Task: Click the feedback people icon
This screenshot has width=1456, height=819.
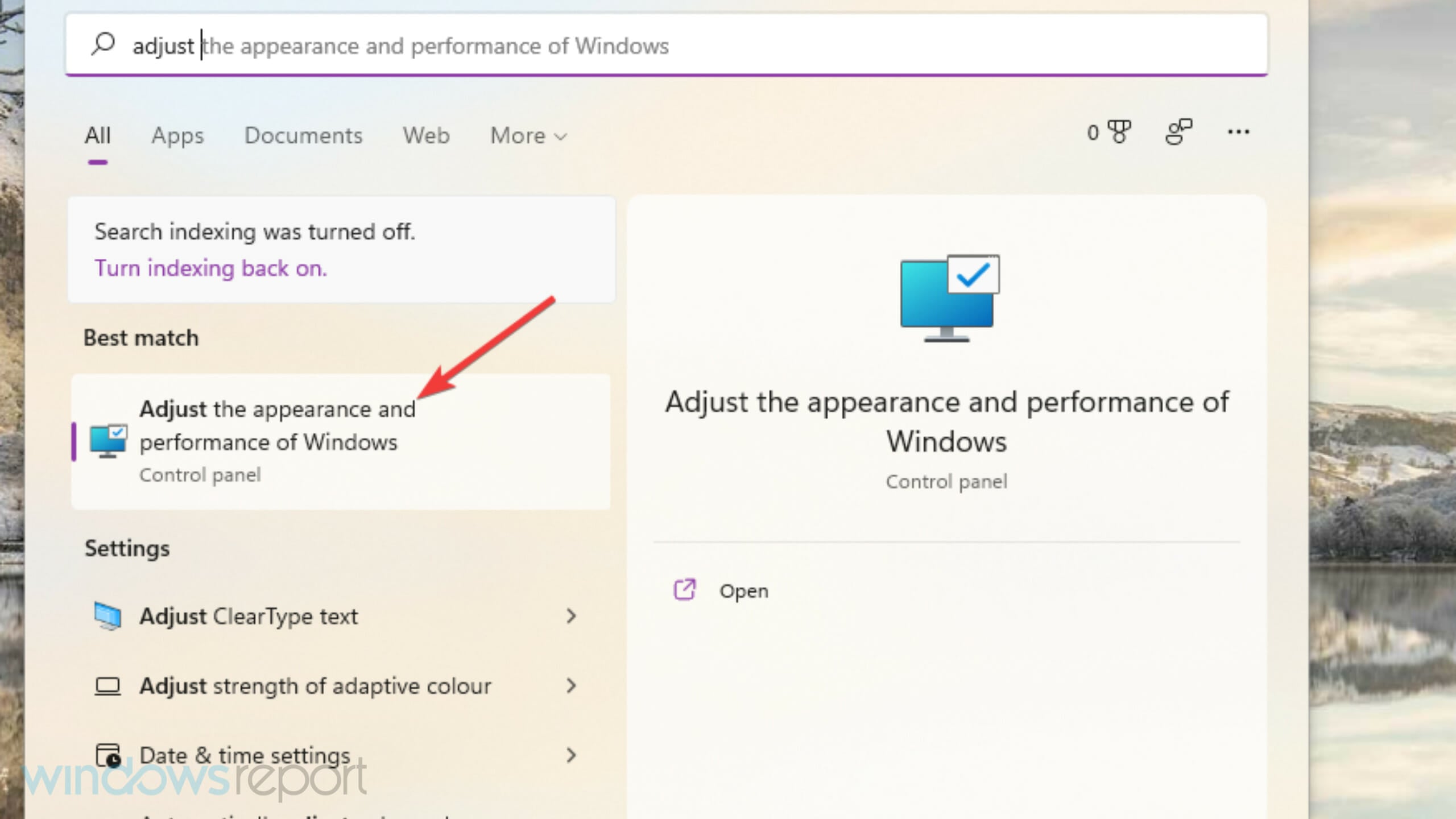Action: (x=1178, y=133)
